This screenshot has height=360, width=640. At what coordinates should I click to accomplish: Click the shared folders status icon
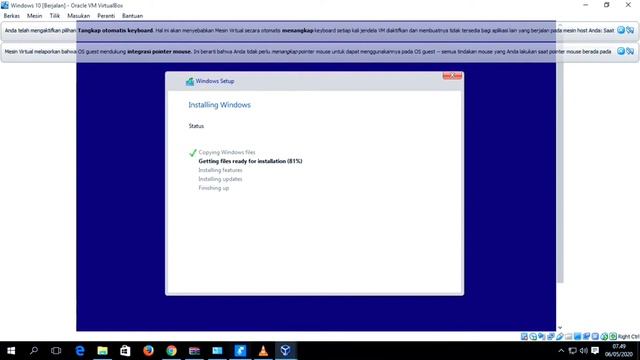(x=569, y=337)
